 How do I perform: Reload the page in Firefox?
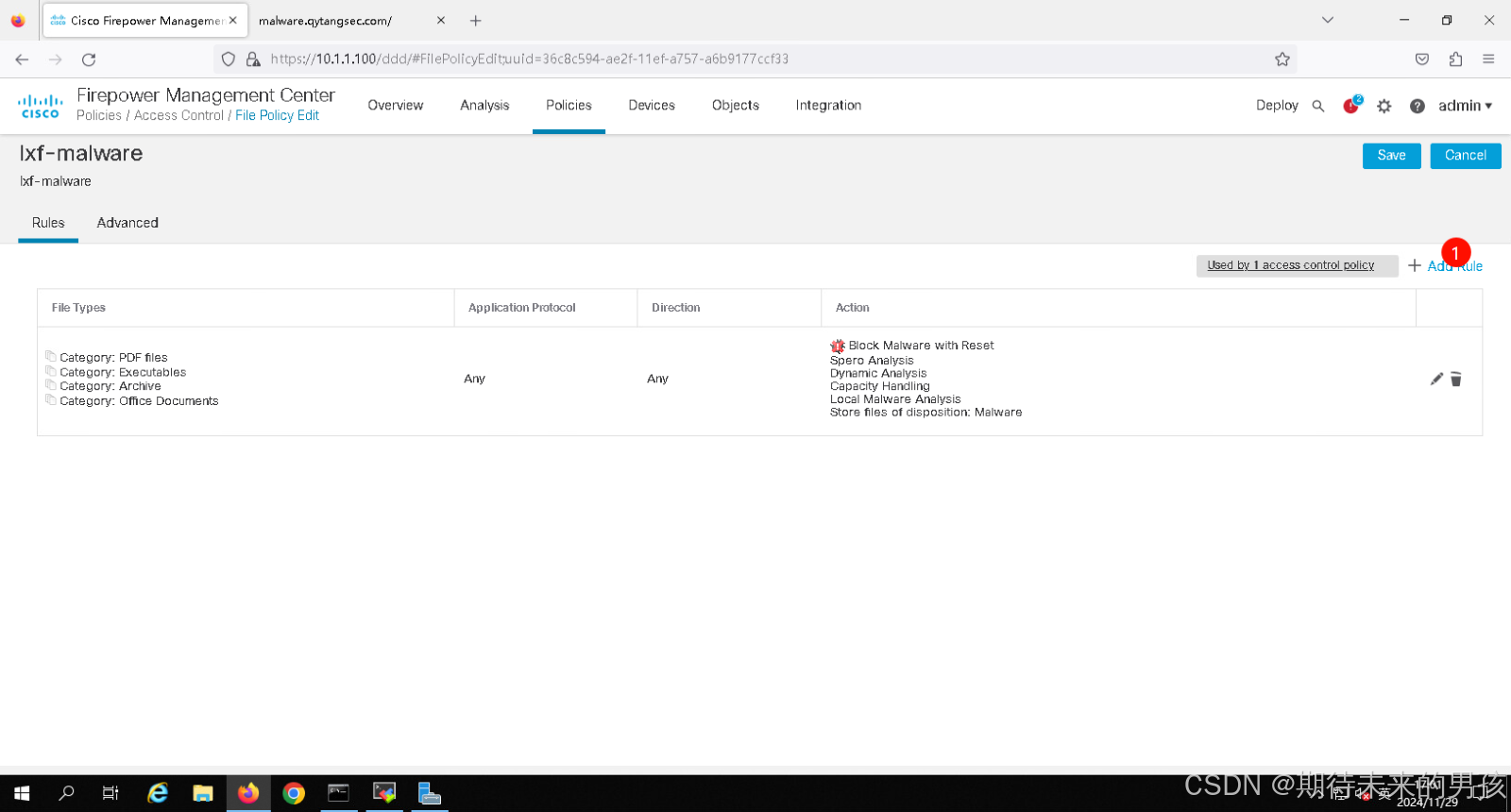pyautogui.click(x=89, y=59)
